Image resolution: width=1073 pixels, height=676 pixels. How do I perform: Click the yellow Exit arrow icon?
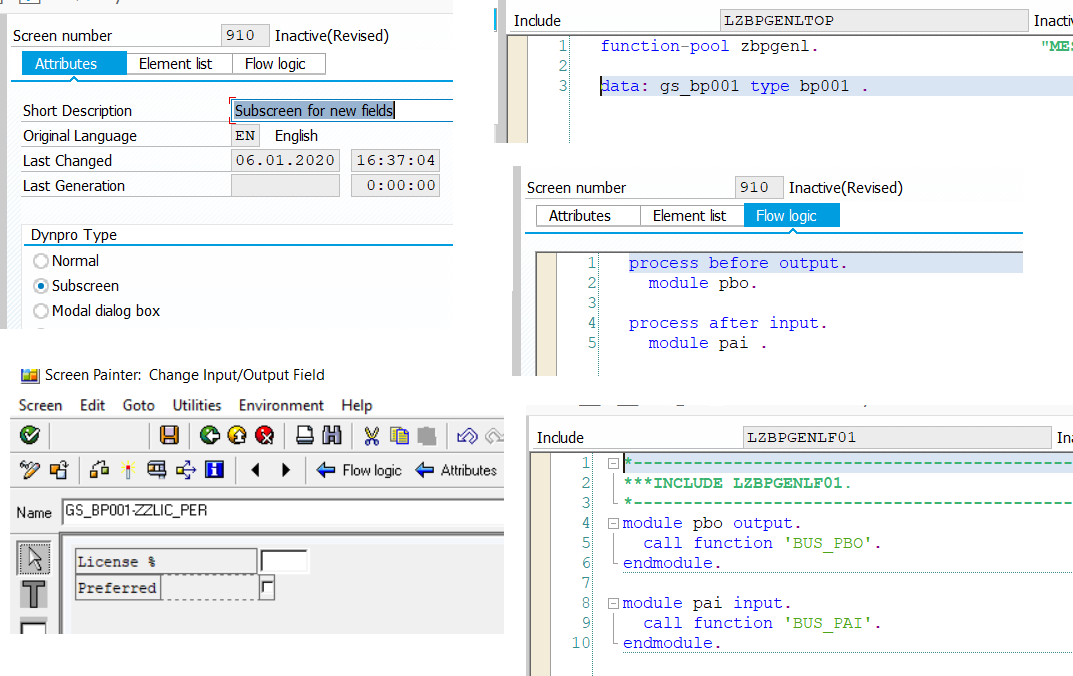pos(237,434)
